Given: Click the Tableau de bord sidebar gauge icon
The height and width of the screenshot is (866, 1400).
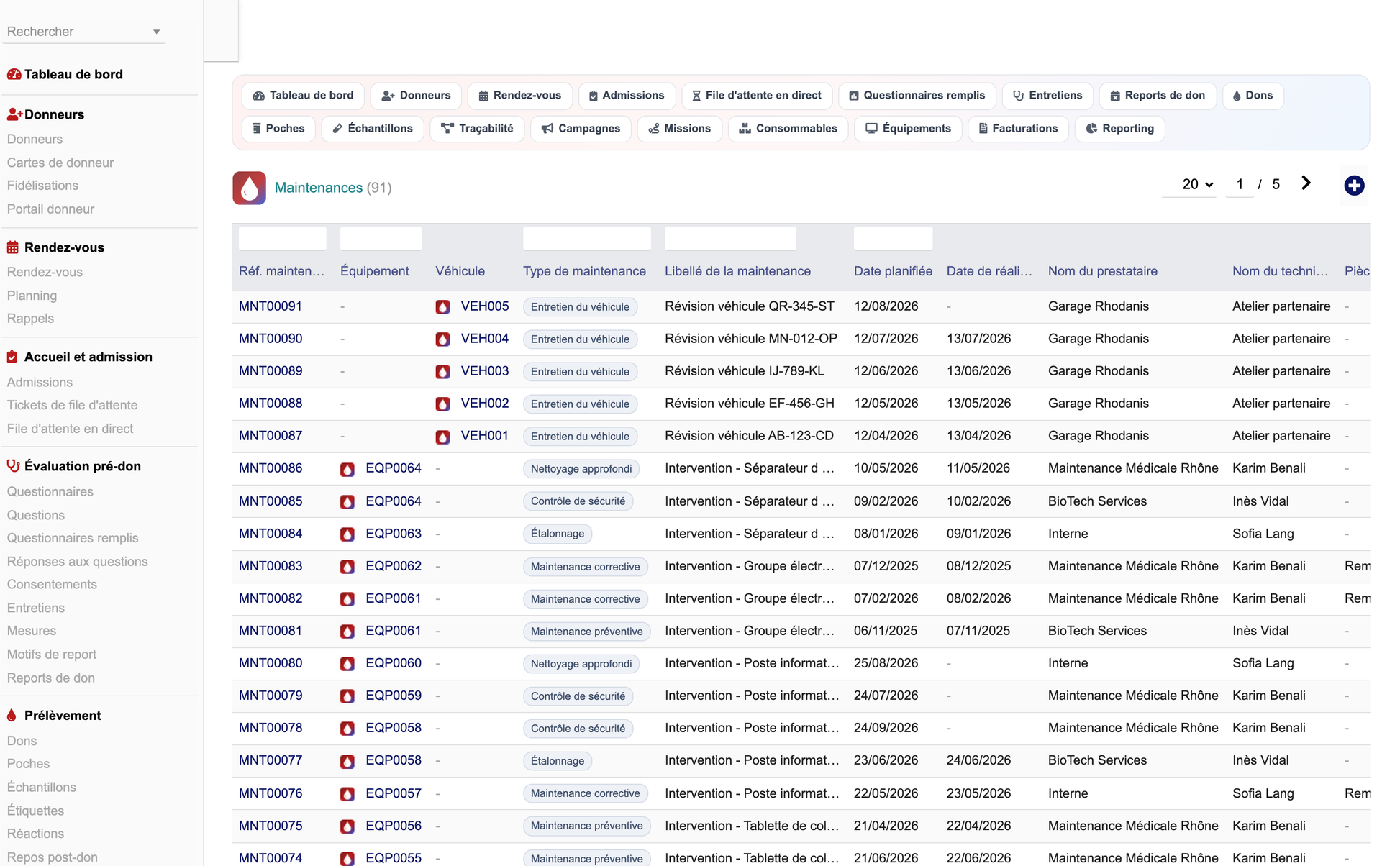Looking at the screenshot, I should coord(14,74).
